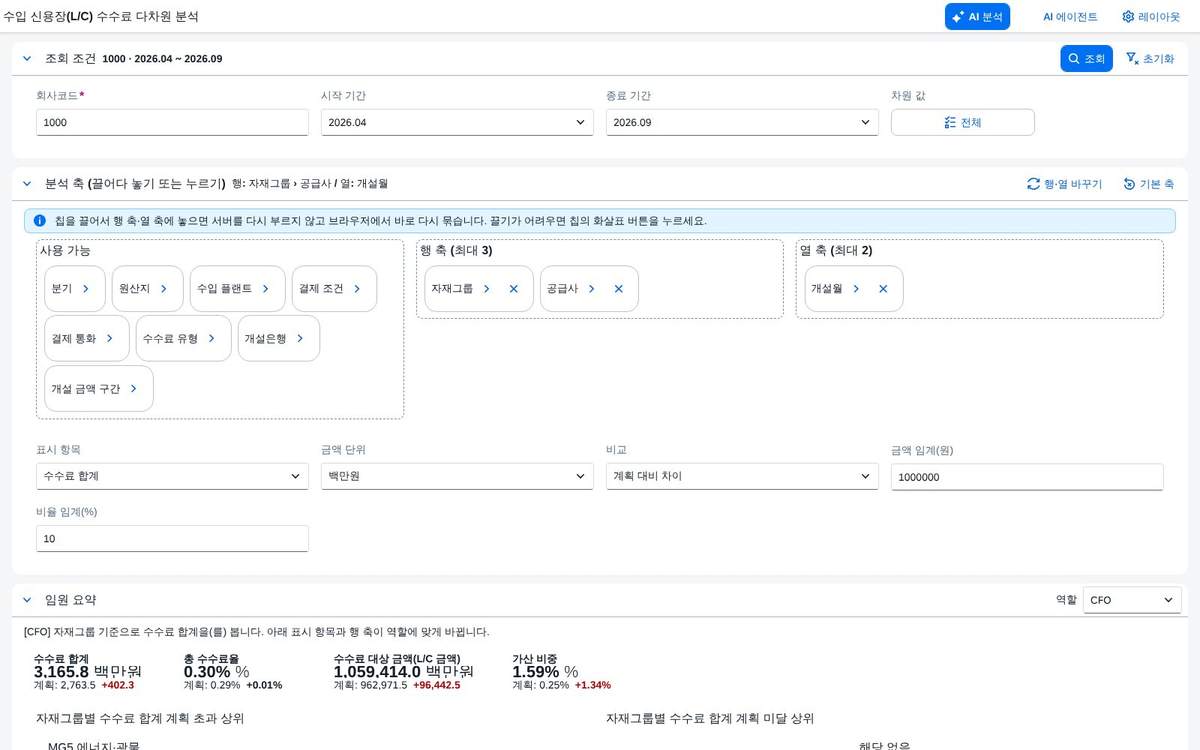Collapse the 조회 조건 section
The image size is (1200, 750).
point(27,59)
